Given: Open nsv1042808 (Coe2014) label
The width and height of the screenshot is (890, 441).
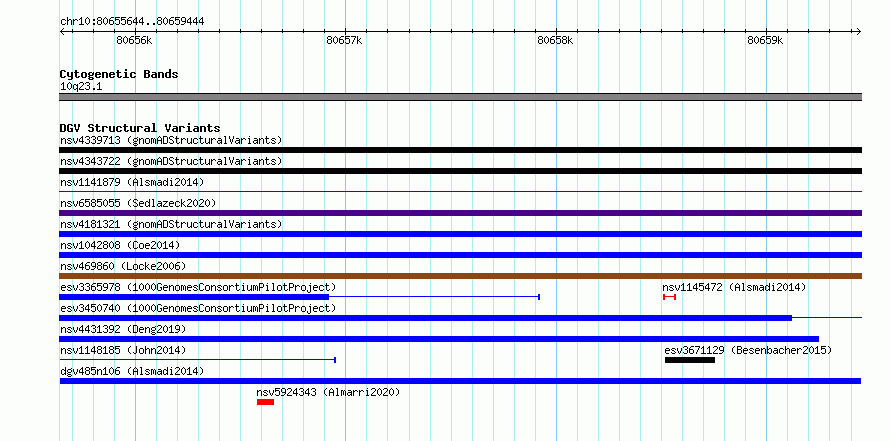Looking at the screenshot, I should point(120,245).
